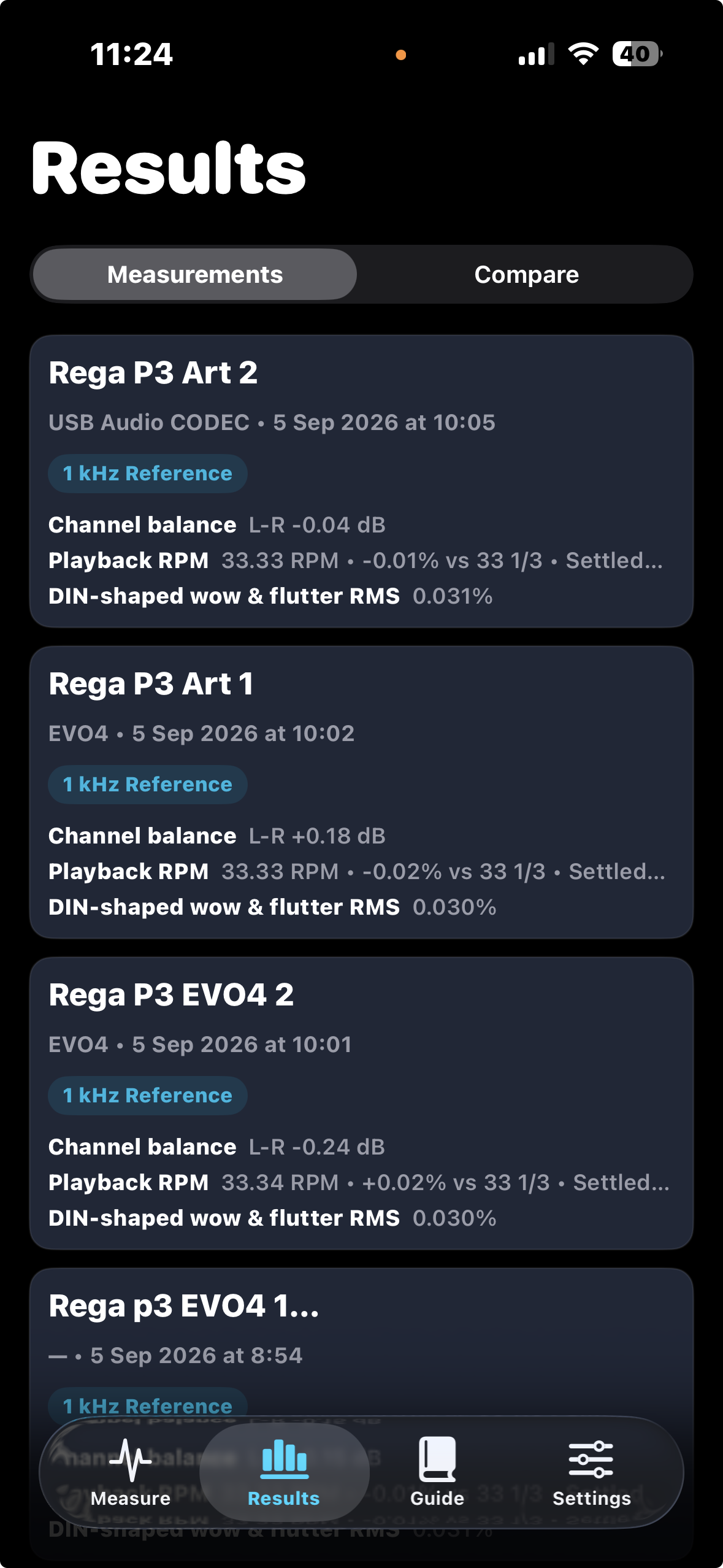Tap the cellular signal bars icon
723x1568 pixels.
[536, 54]
